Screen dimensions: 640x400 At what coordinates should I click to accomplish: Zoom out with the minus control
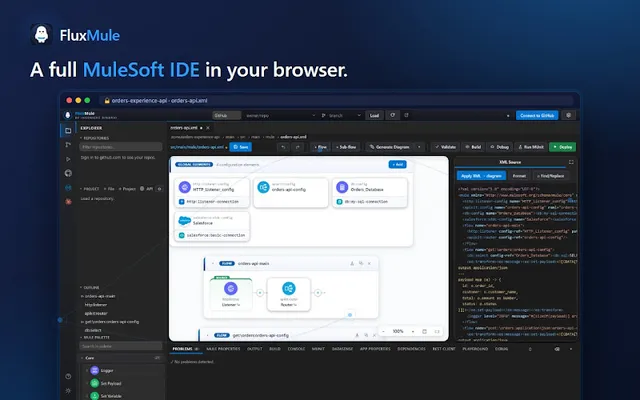pos(384,331)
